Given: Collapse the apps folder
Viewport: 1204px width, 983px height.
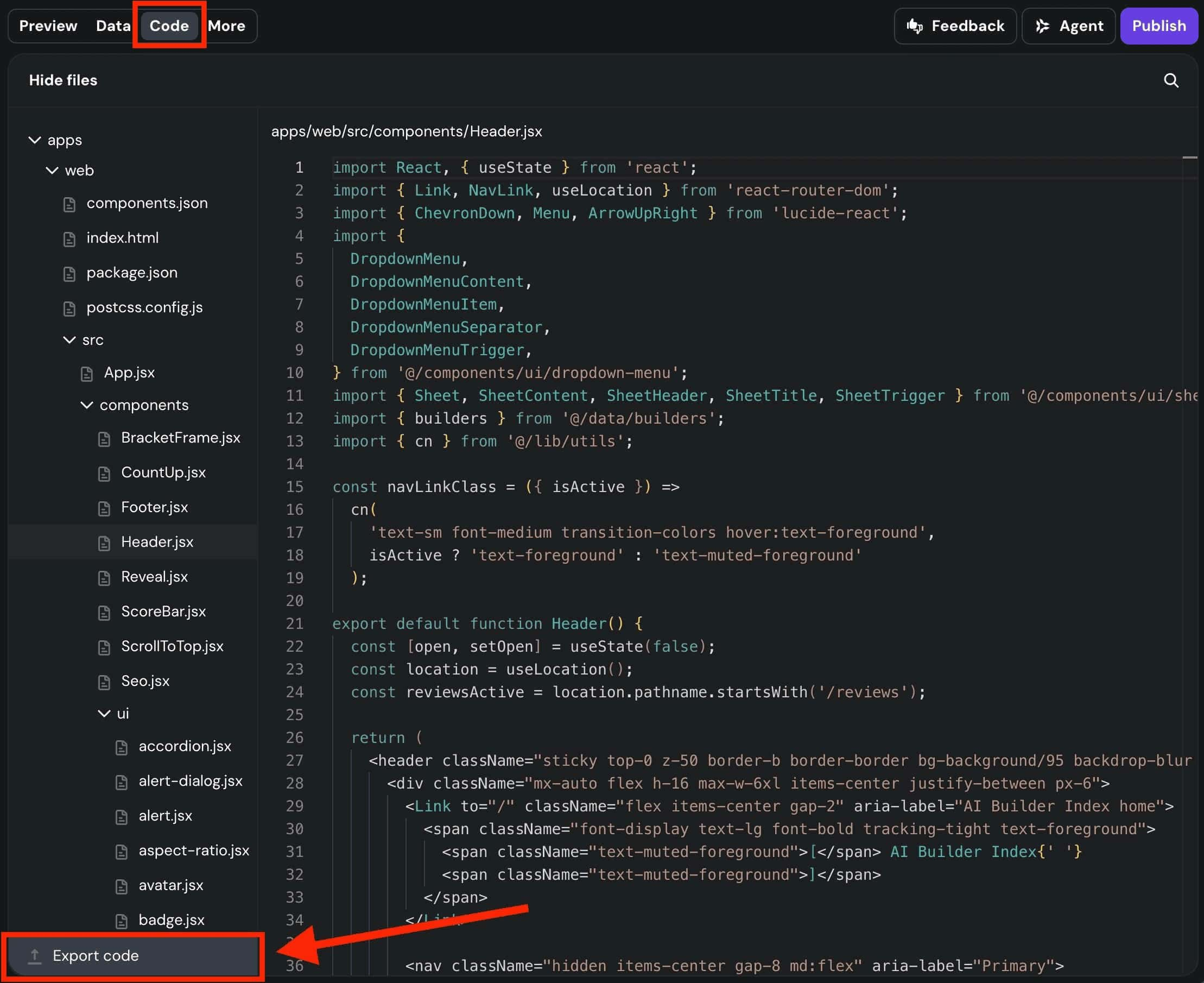Looking at the screenshot, I should click(35, 140).
